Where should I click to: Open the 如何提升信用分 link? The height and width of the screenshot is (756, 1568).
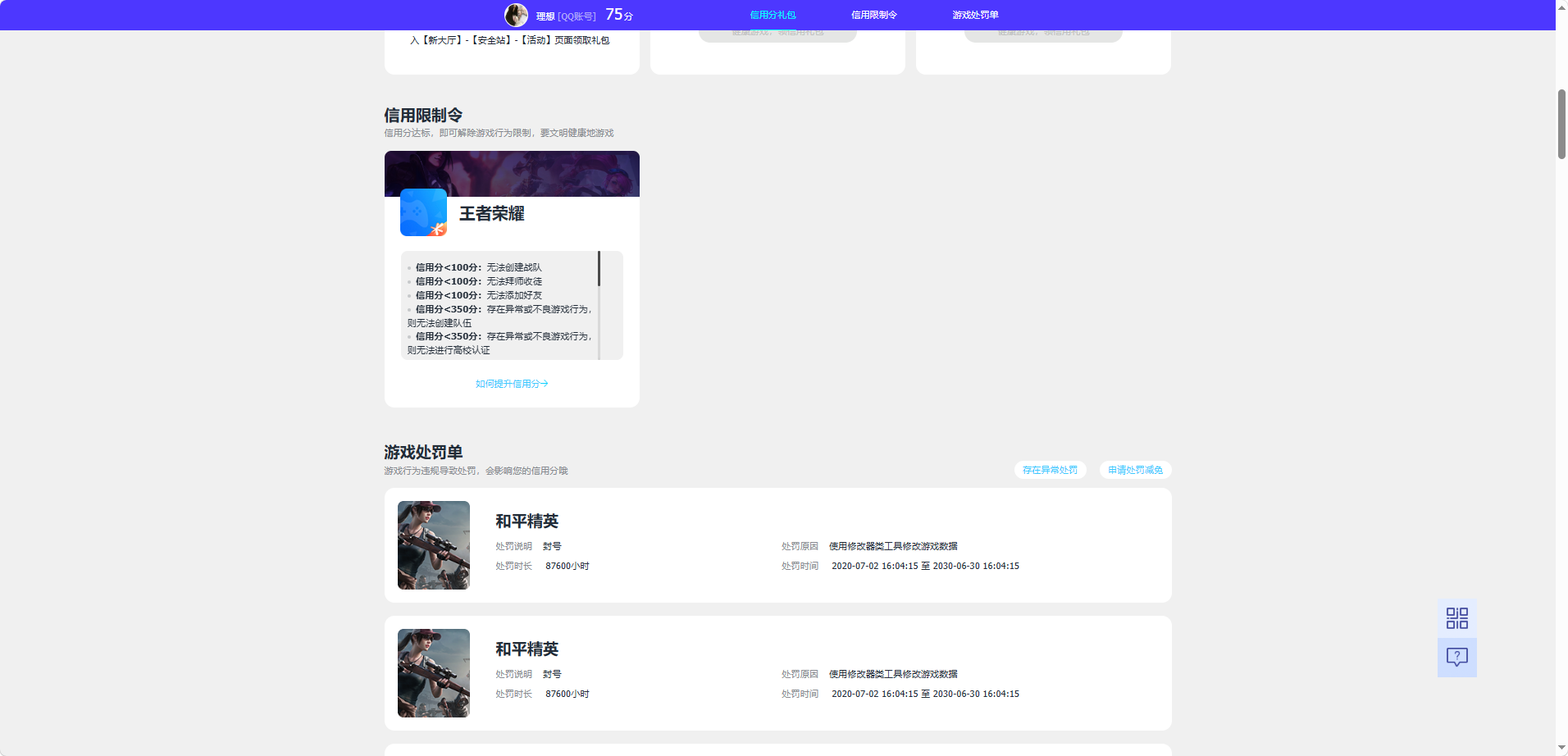(512, 384)
